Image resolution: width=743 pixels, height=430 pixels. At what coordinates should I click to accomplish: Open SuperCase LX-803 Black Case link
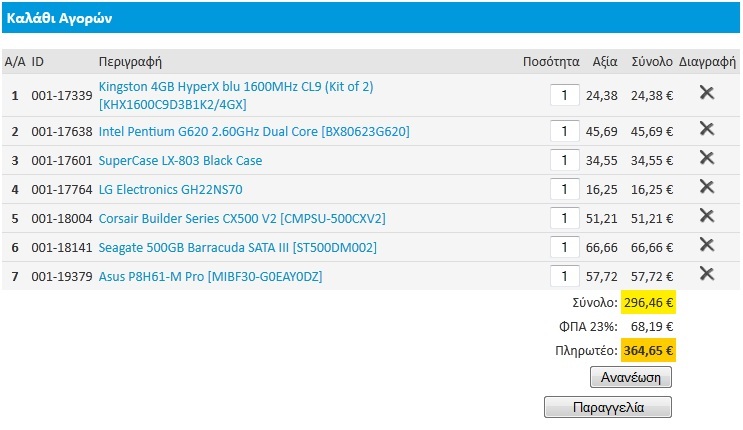click(x=180, y=161)
